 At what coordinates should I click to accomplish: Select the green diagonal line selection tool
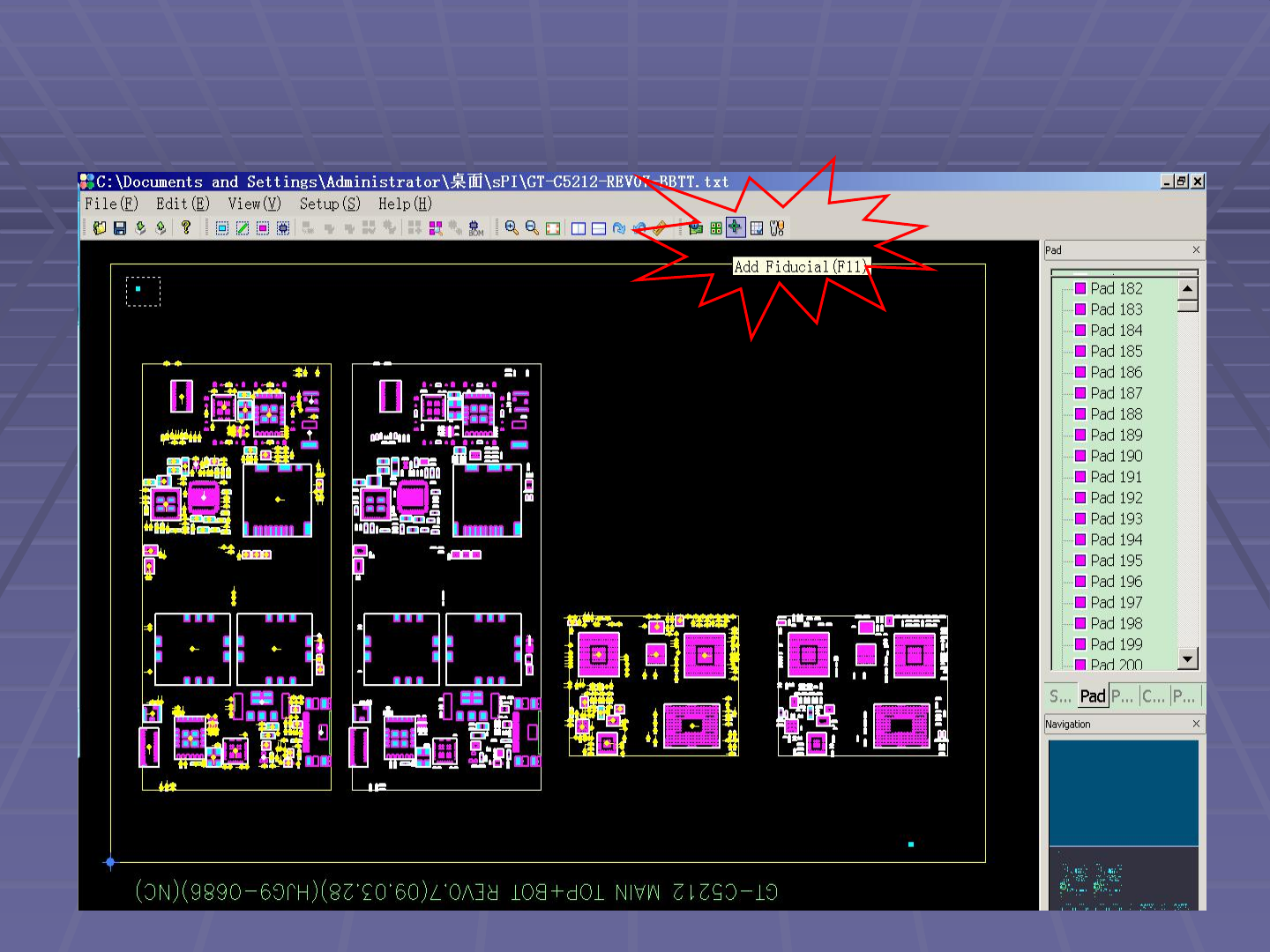[243, 228]
